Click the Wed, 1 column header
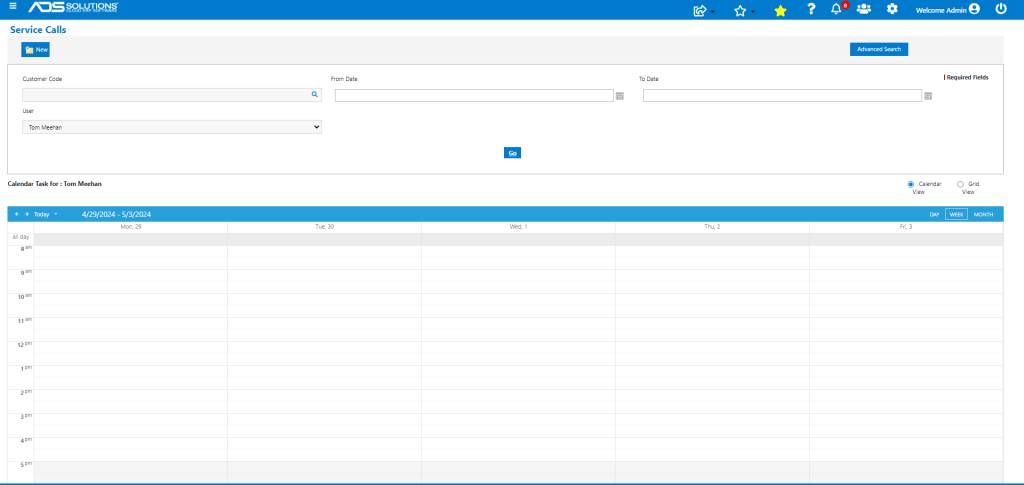The image size is (1024, 485). tap(519, 227)
